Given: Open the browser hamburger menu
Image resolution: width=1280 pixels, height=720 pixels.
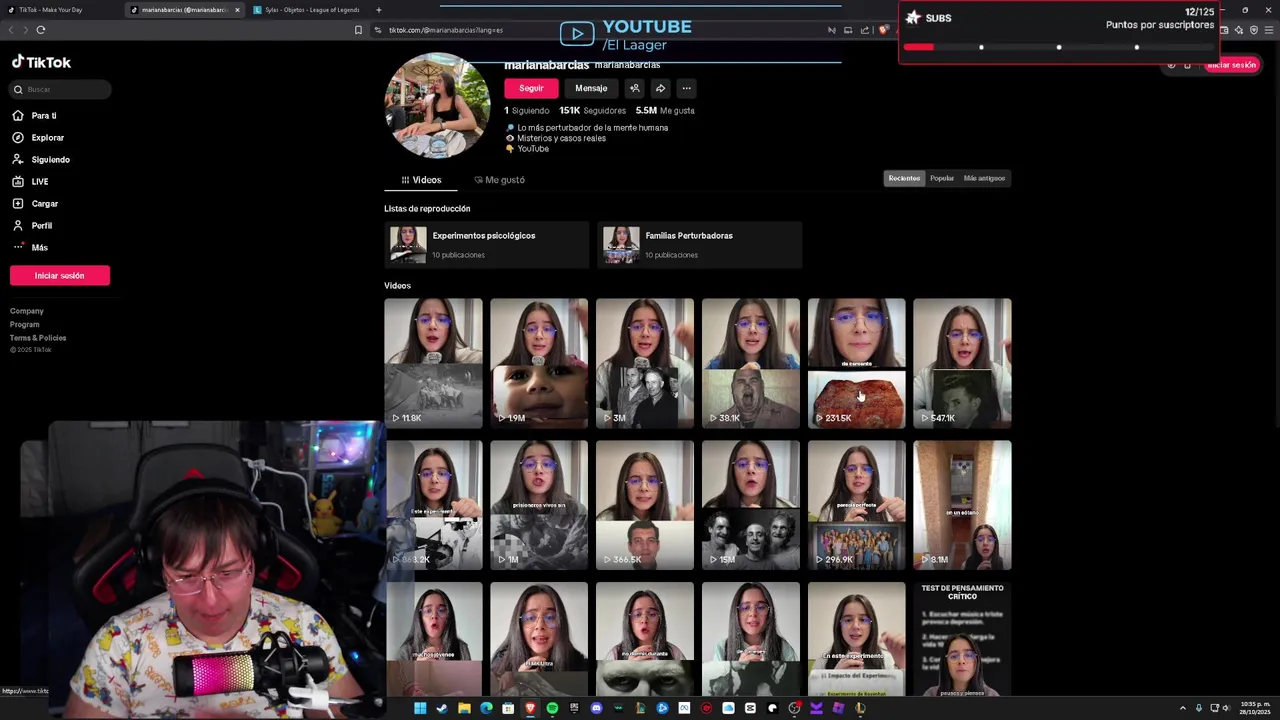Looking at the screenshot, I should point(1269,30).
